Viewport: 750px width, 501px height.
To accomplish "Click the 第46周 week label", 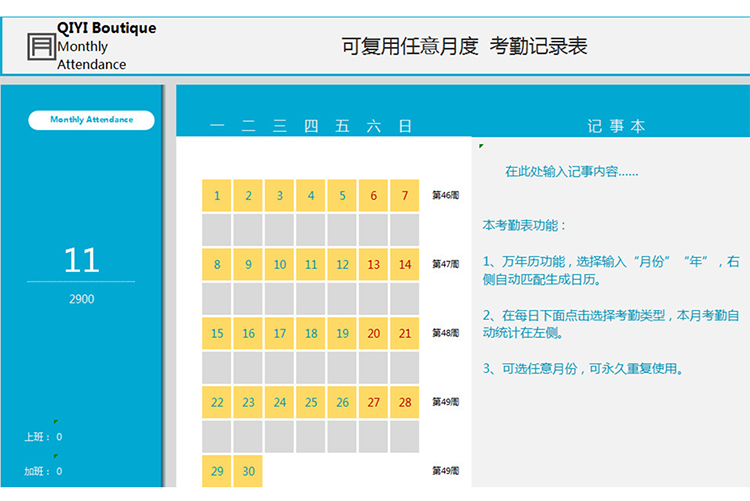I will pos(445,196).
